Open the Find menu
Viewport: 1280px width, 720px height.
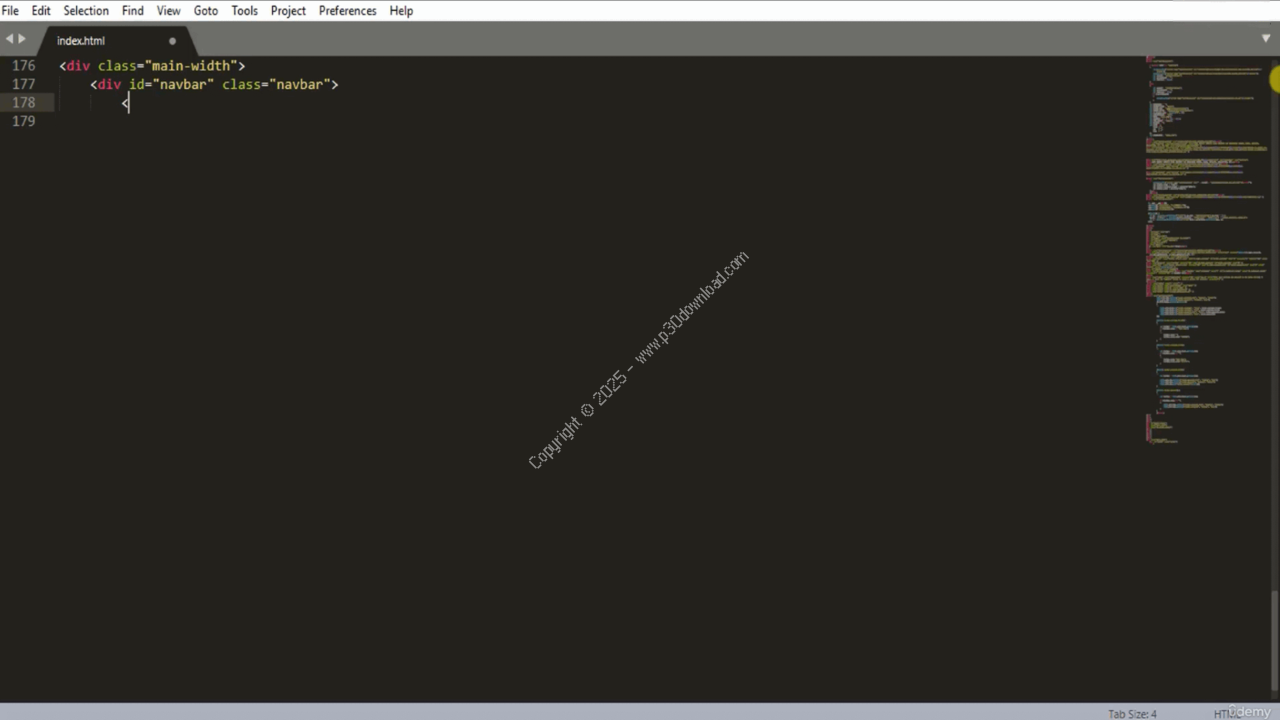click(x=132, y=11)
